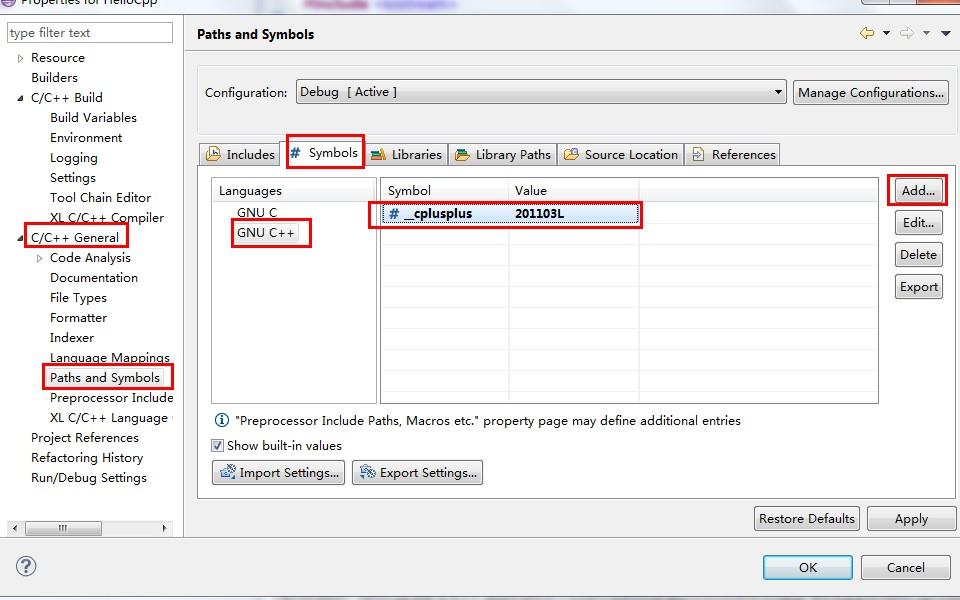960x600 pixels.
Task: Click the type filter text field
Action: tap(90, 32)
